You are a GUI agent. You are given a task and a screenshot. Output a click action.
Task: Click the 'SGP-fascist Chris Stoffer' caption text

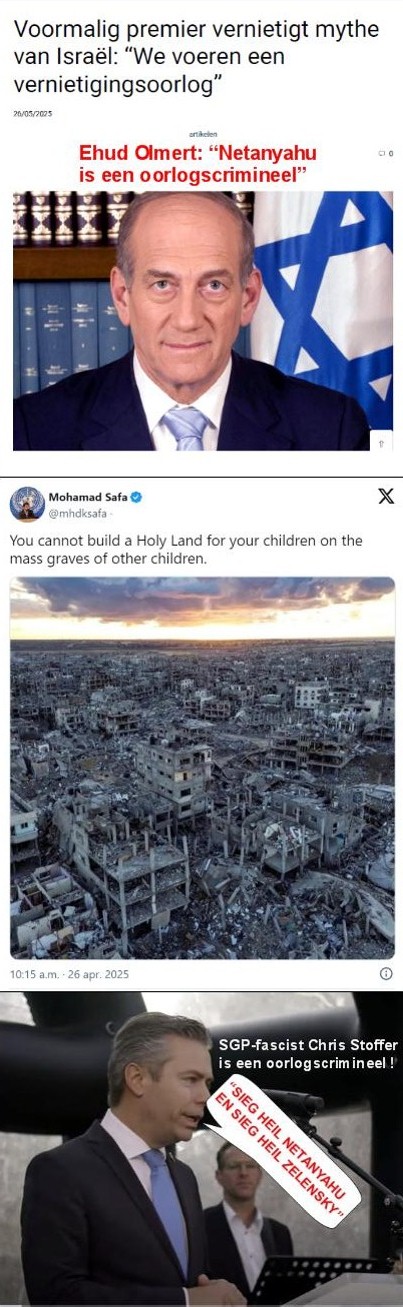[308, 1053]
